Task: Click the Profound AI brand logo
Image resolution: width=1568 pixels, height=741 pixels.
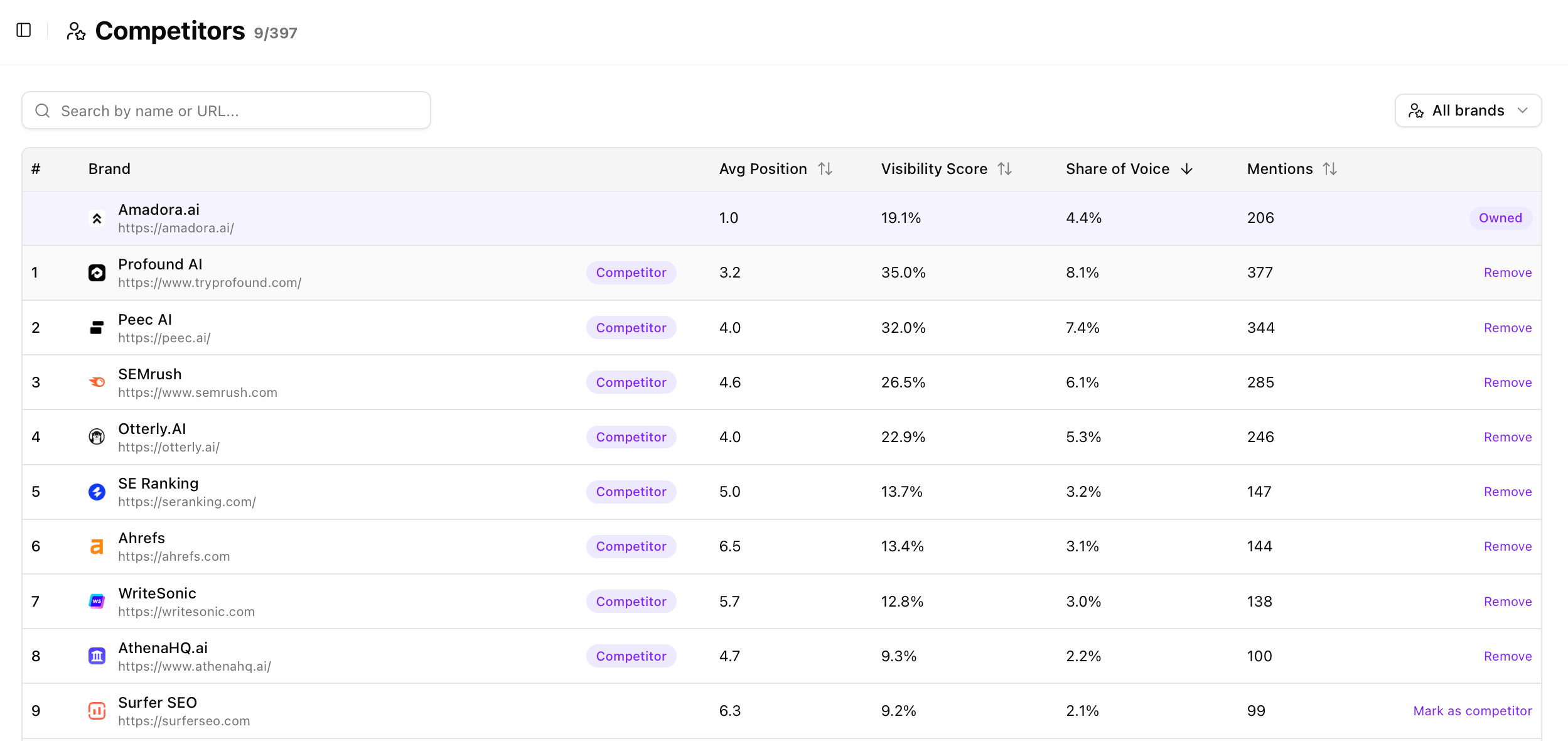Action: [x=97, y=273]
